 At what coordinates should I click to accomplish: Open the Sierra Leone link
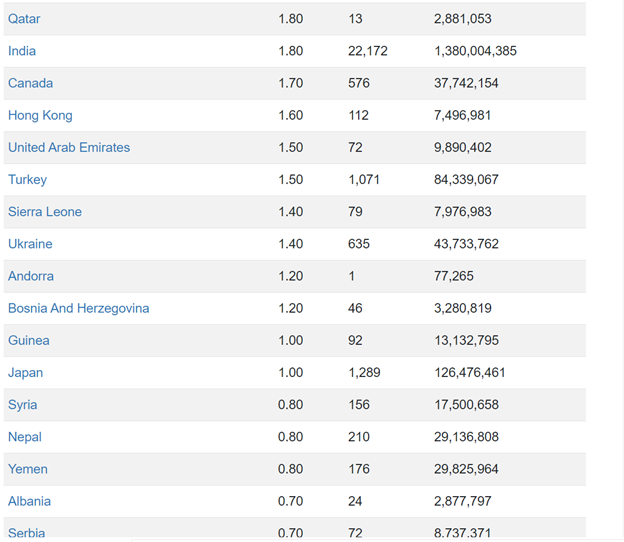pos(45,212)
